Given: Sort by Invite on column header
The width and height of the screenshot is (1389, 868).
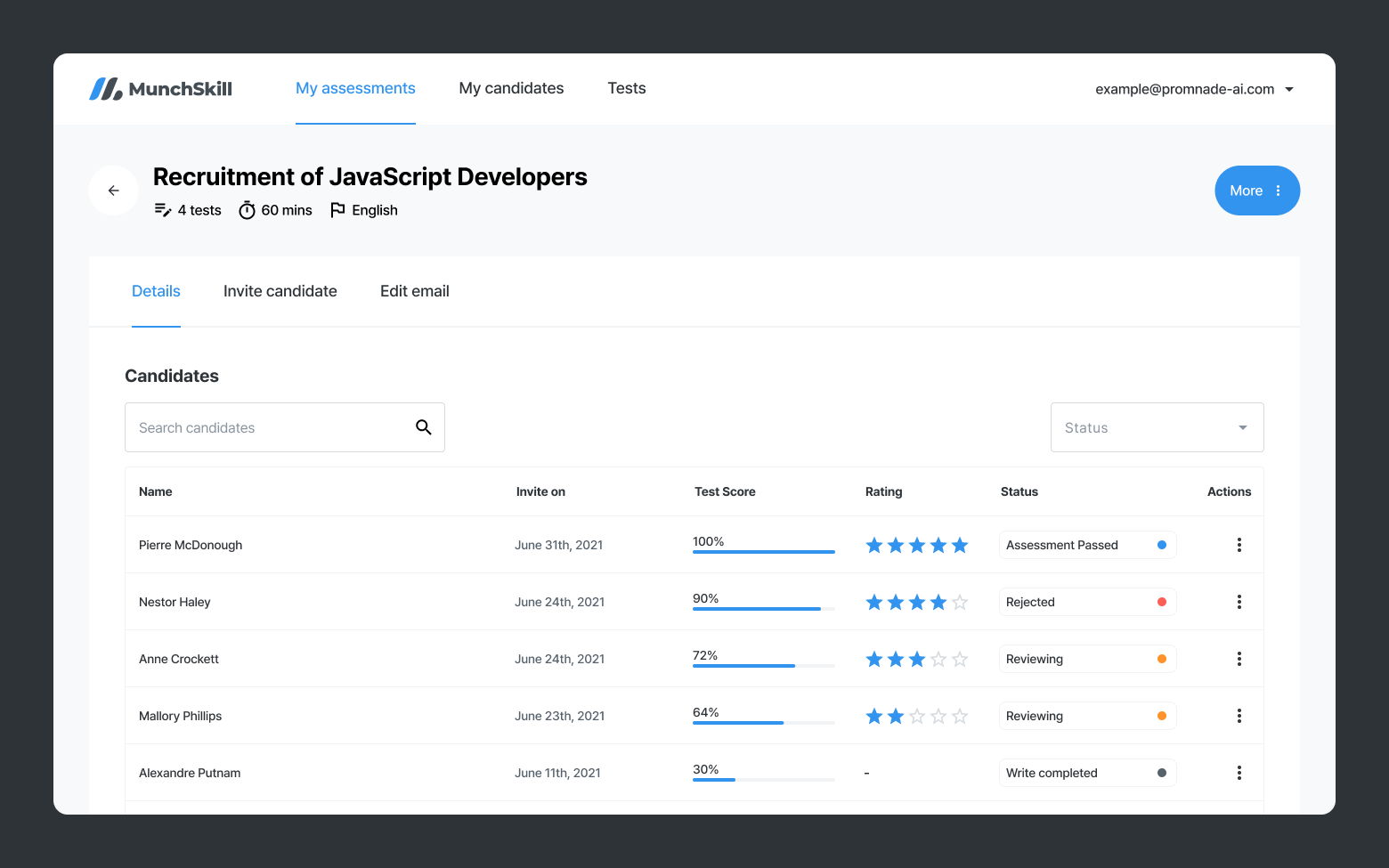Looking at the screenshot, I should pyautogui.click(x=540, y=491).
